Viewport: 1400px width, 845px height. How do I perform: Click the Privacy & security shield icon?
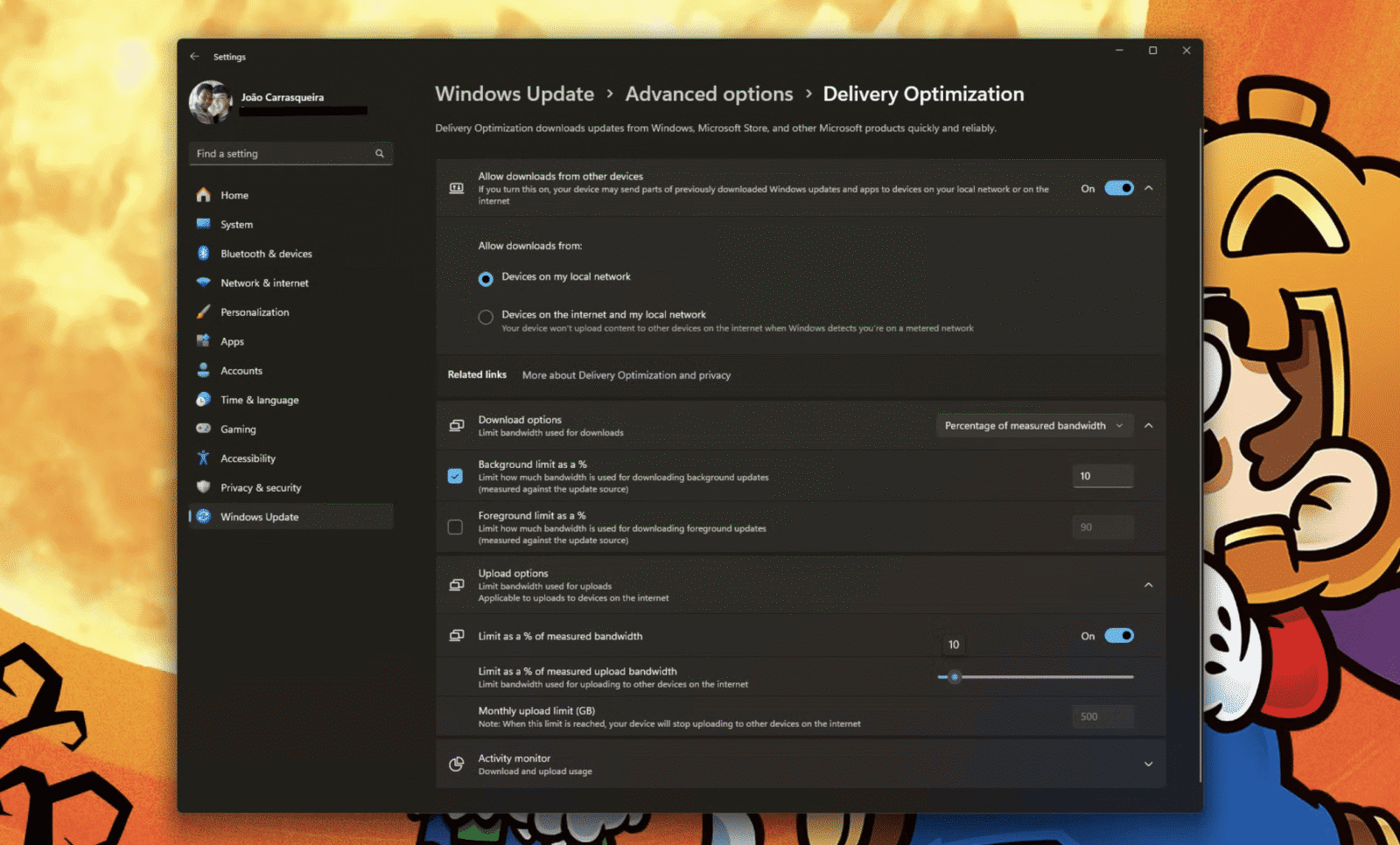coord(203,487)
